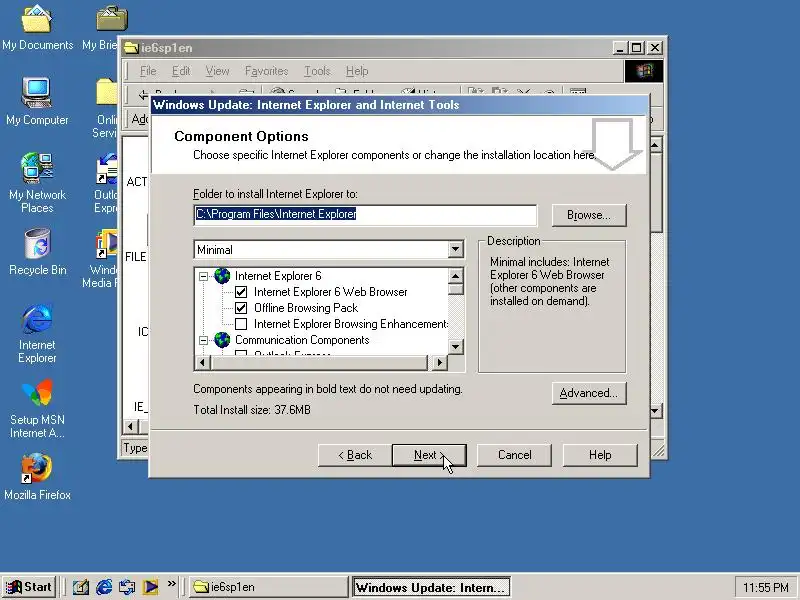
Task: Click the Communication Components globe icon
Action: [x=222, y=340]
